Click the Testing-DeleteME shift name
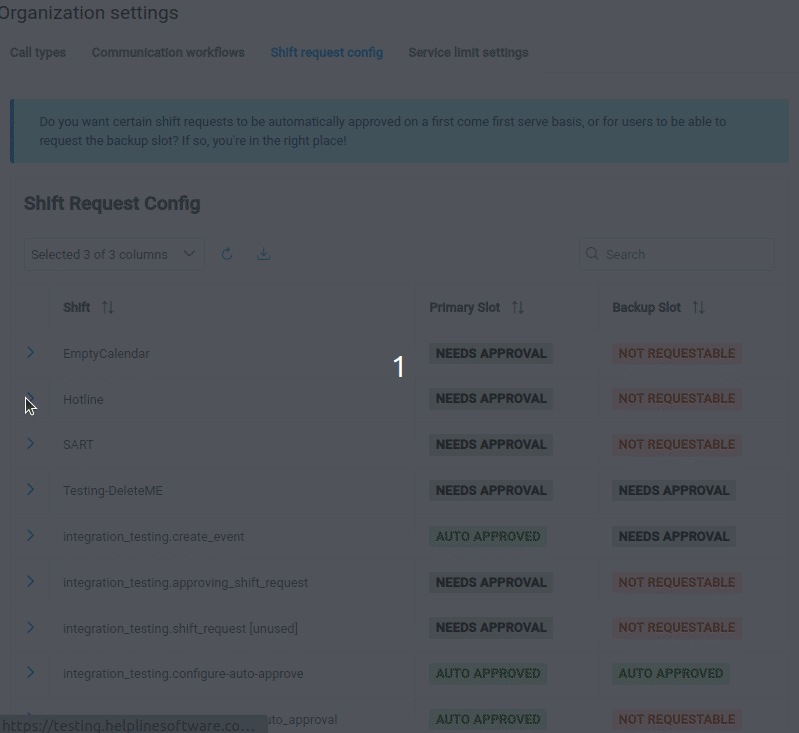799x733 pixels. (x=113, y=490)
